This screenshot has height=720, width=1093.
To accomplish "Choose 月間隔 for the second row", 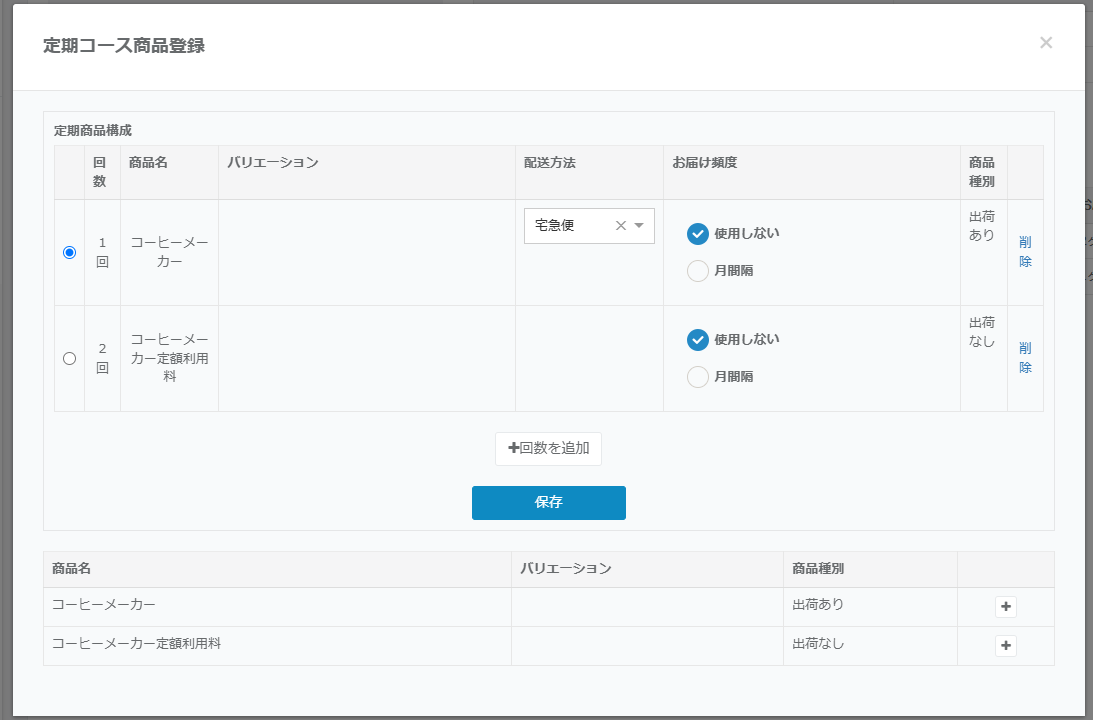I will point(698,377).
